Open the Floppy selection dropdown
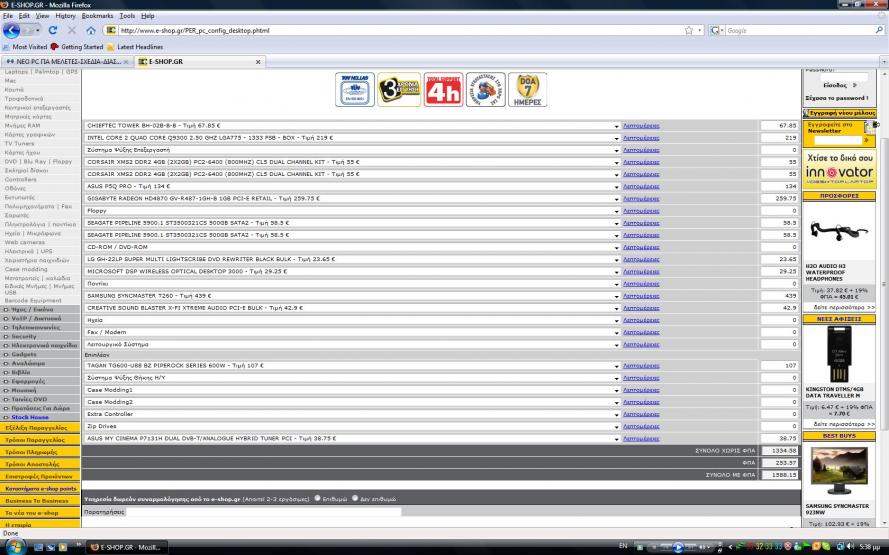Viewport: 889px width, 555px height. click(352, 211)
